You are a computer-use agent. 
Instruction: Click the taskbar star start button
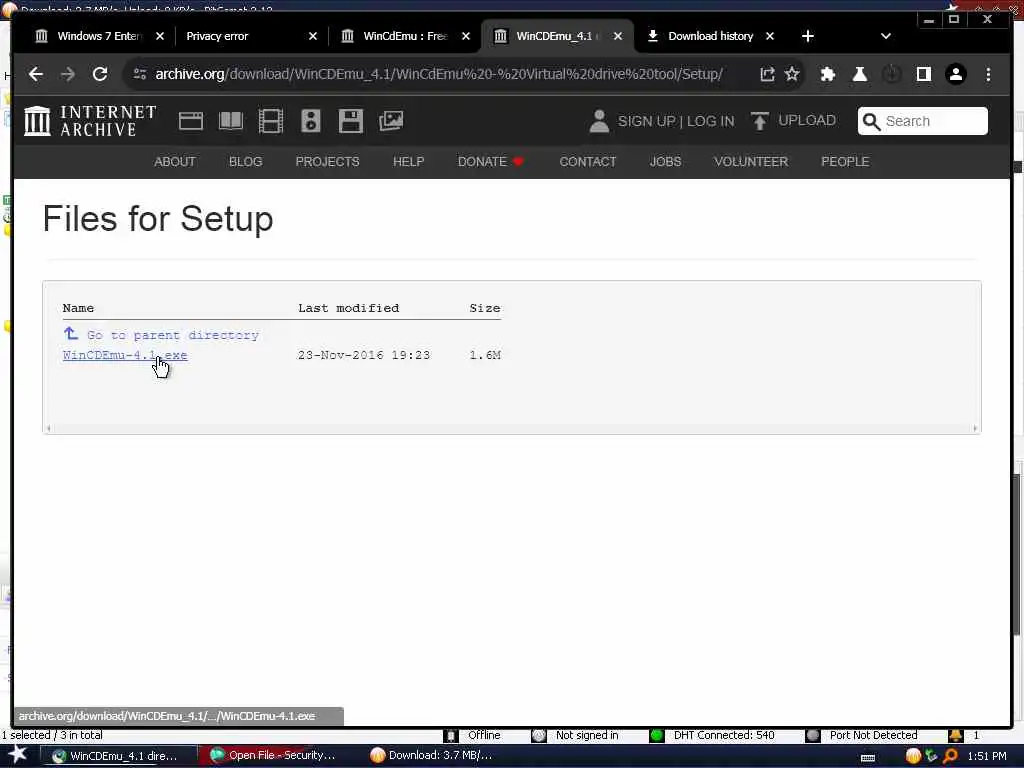click(17, 755)
